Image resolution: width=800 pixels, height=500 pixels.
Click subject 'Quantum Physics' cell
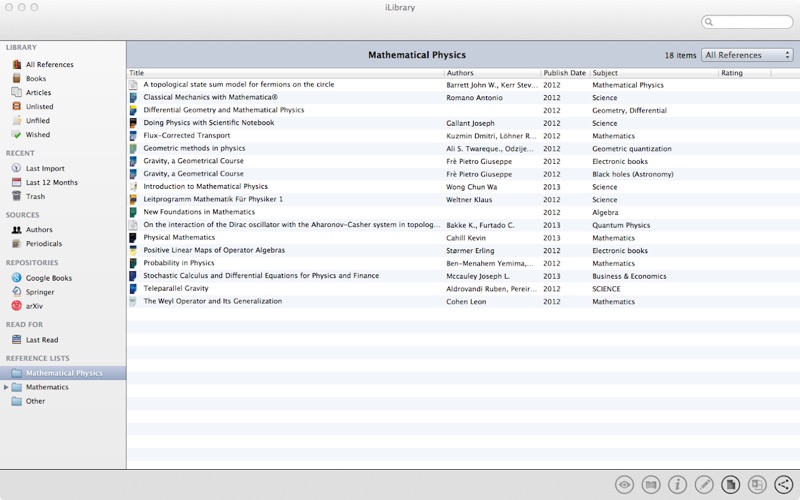tap(621, 226)
